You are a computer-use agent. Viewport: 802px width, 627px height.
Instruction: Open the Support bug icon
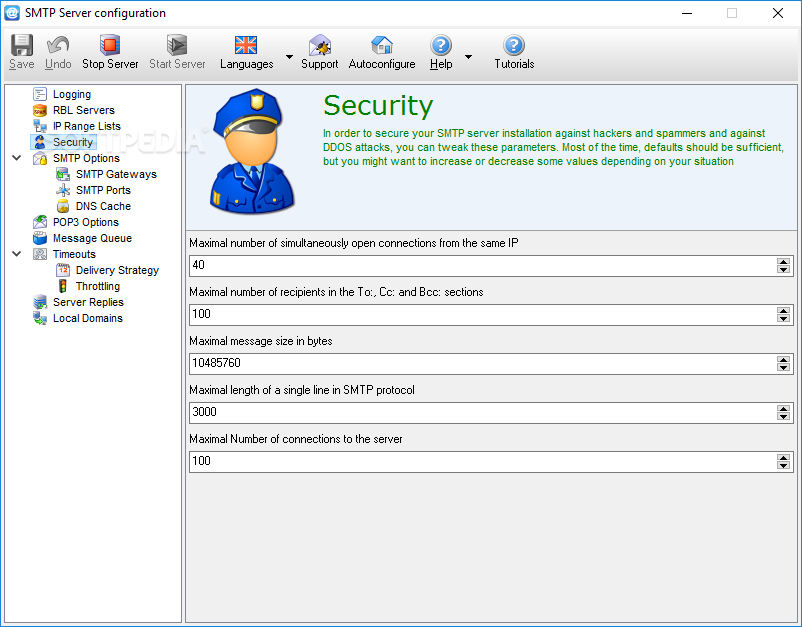click(x=320, y=45)
